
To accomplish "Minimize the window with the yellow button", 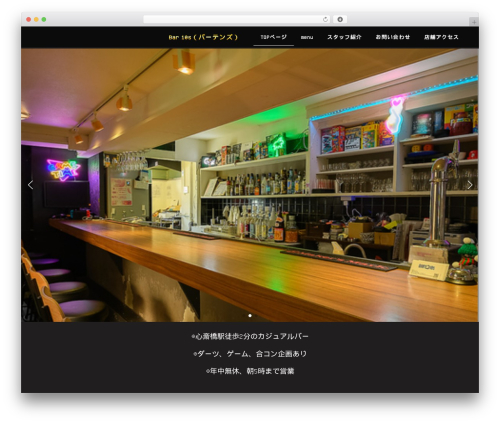I will click(36, 20).
